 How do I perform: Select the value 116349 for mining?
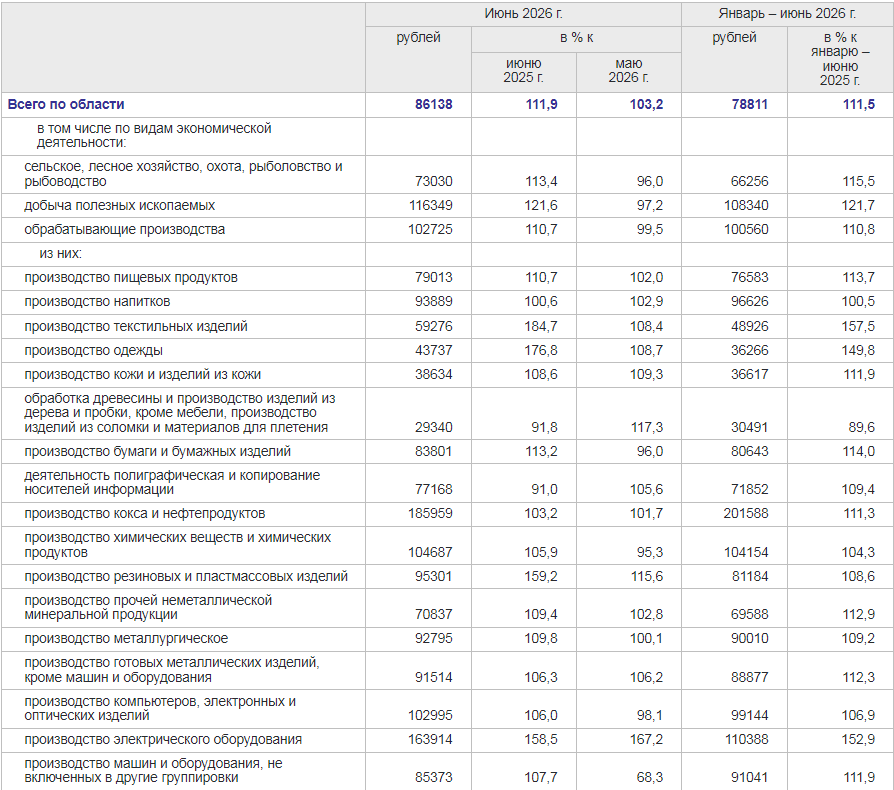point(430,205)
